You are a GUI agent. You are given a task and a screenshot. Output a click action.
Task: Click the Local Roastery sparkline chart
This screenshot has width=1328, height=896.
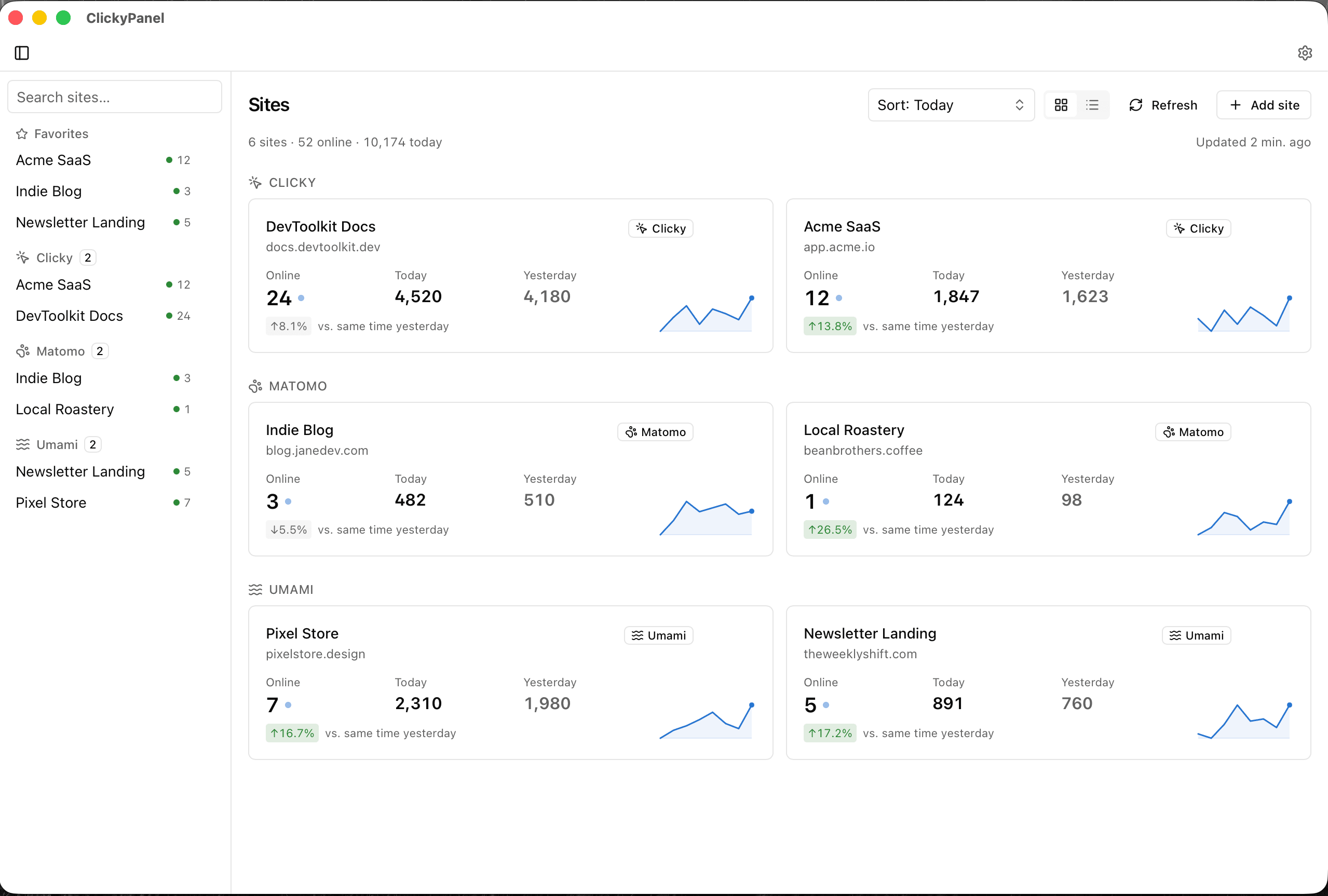[x=1244, y=517]
